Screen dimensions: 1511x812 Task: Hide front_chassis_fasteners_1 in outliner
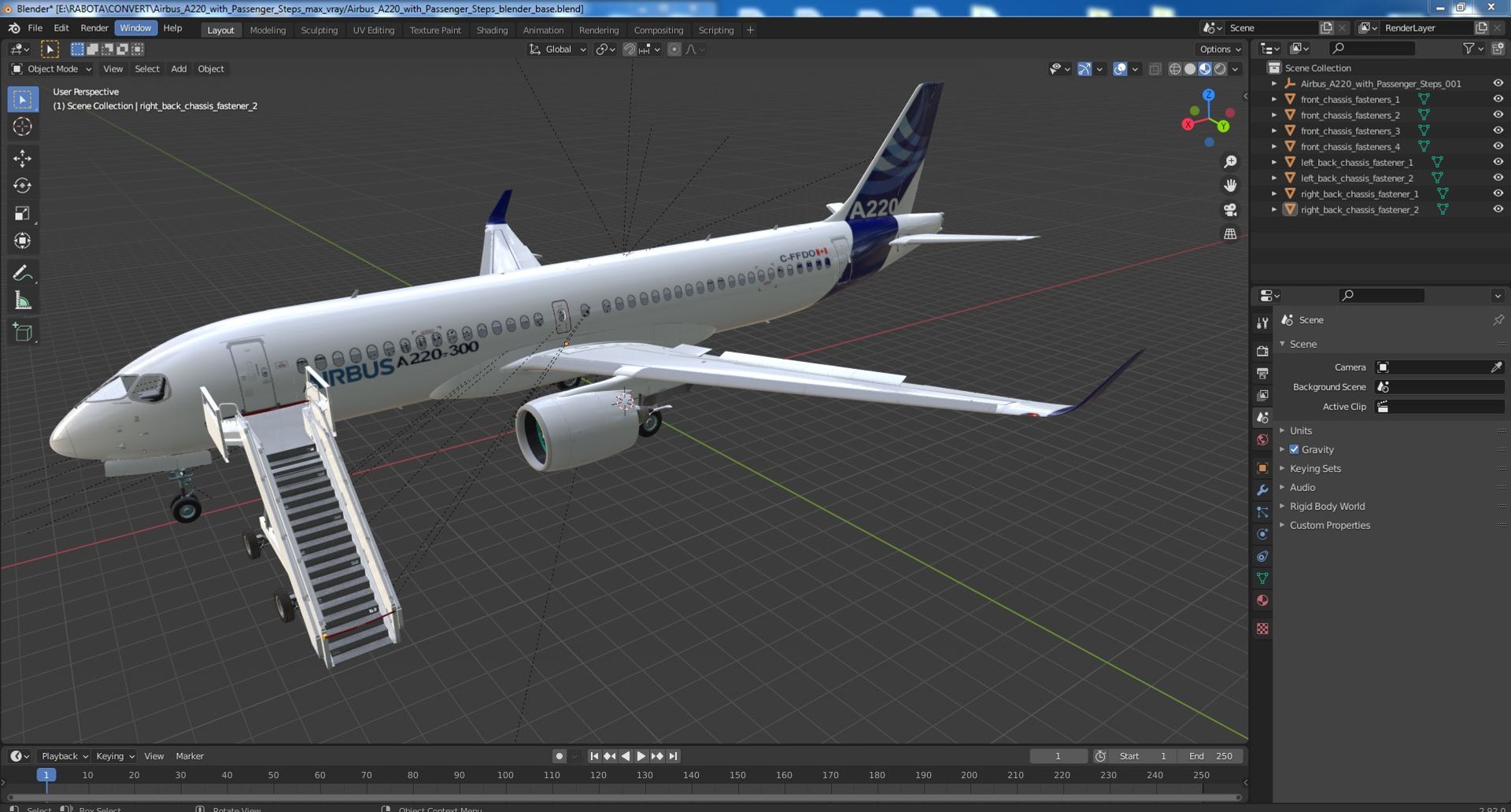click(1498, 99)
